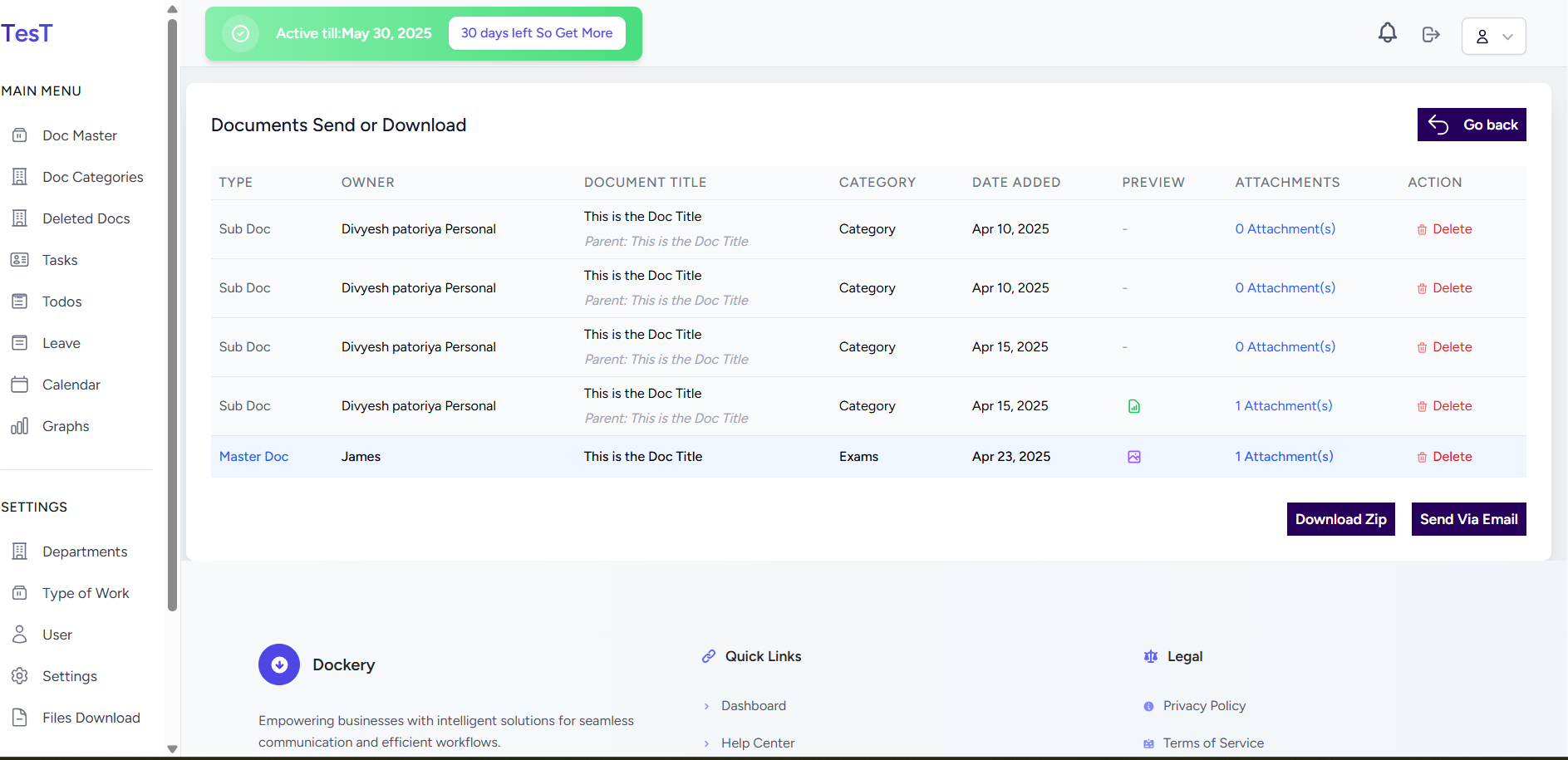
Task: Click owner name James
Action: click(x=361, y=457)
